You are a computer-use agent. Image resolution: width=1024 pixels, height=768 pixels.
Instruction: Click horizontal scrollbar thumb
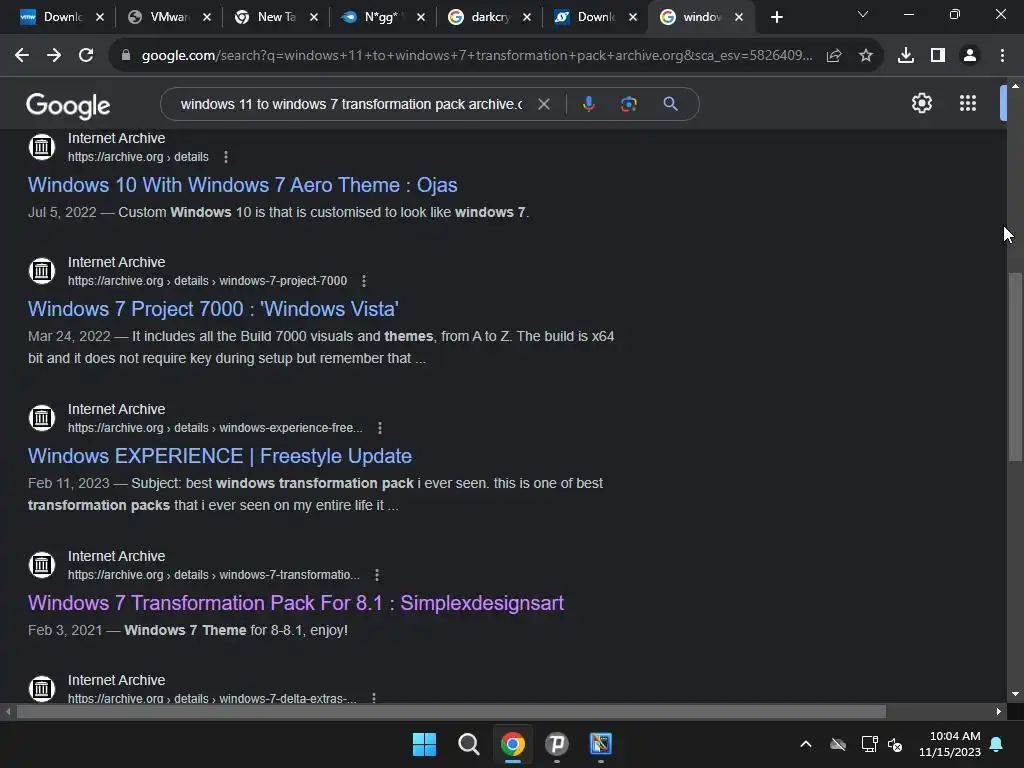(x=451, y=711)
